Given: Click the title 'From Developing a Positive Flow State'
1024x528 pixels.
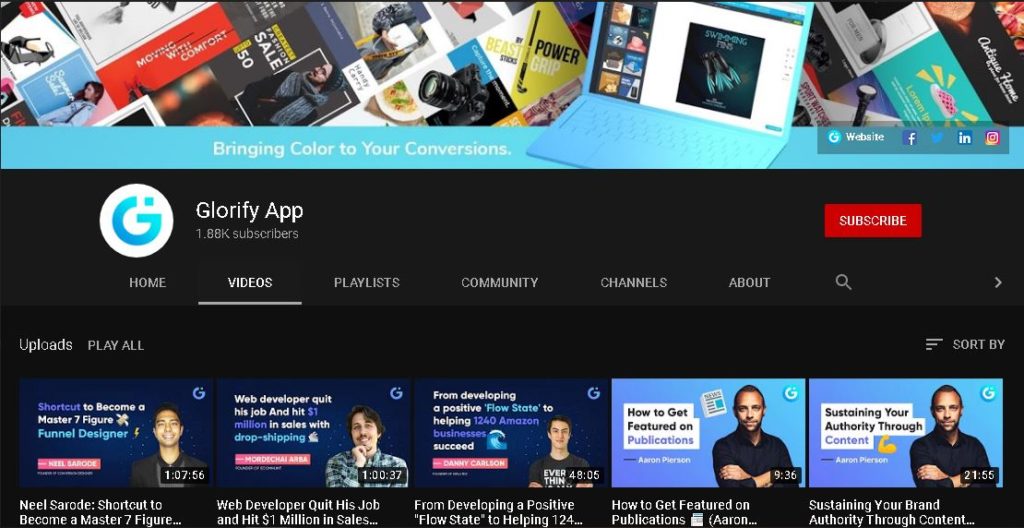Looking at the screenshot, I should (x=498, y=513).
